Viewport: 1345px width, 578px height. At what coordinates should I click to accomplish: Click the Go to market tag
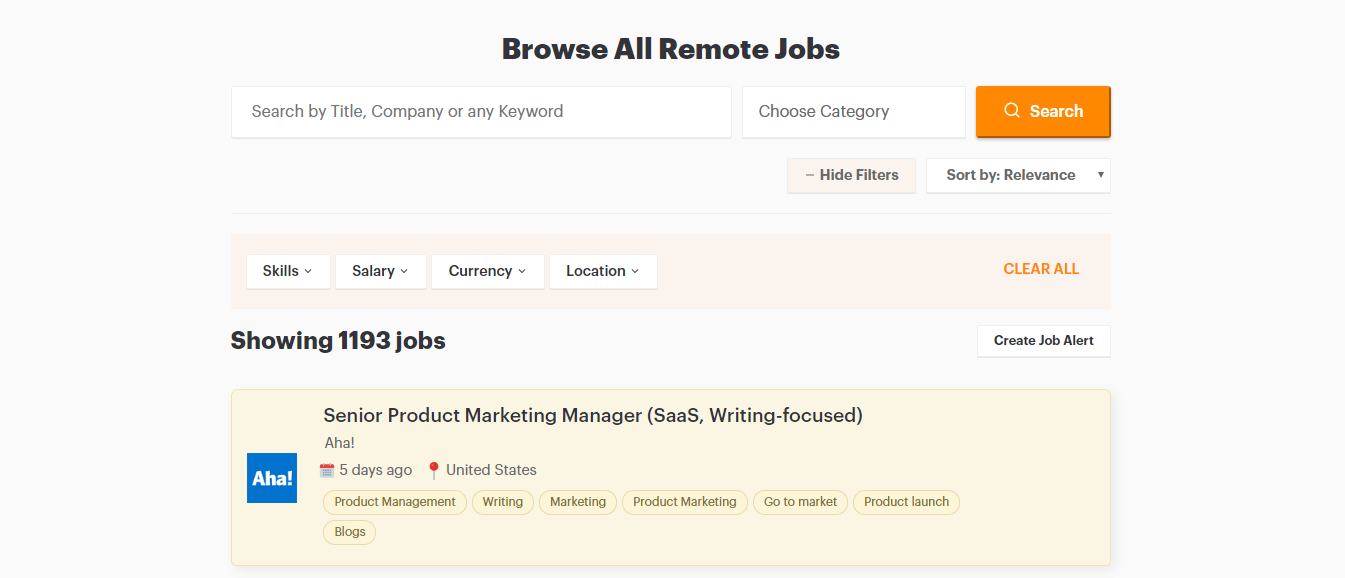click(x=800, y=502)
